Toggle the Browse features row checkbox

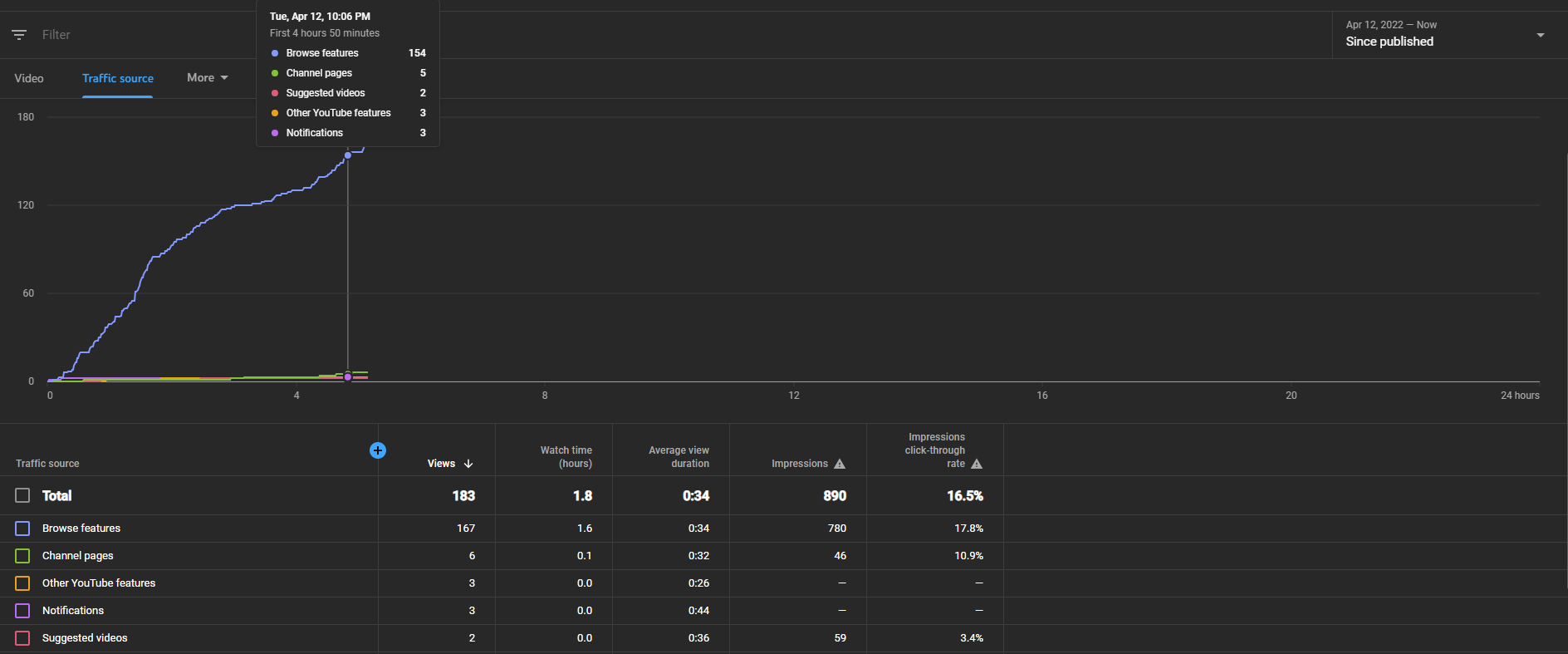[22, 529]
